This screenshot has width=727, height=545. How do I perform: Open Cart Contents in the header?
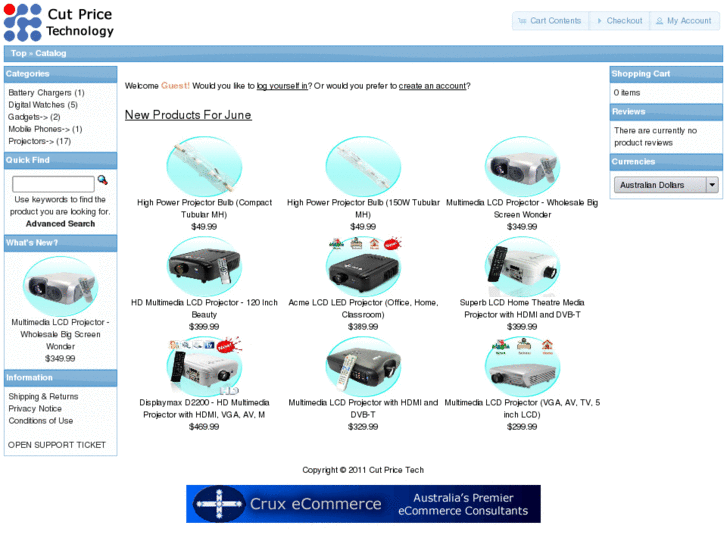(x=550, y=21)
